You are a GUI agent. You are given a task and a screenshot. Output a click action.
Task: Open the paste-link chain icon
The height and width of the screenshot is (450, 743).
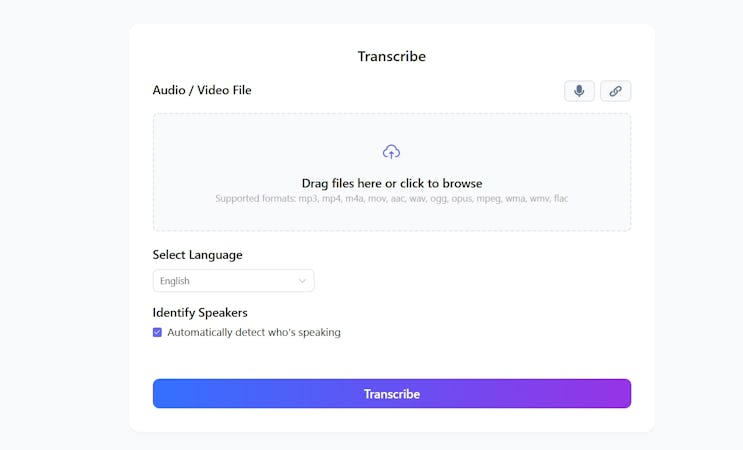[615, 91]
